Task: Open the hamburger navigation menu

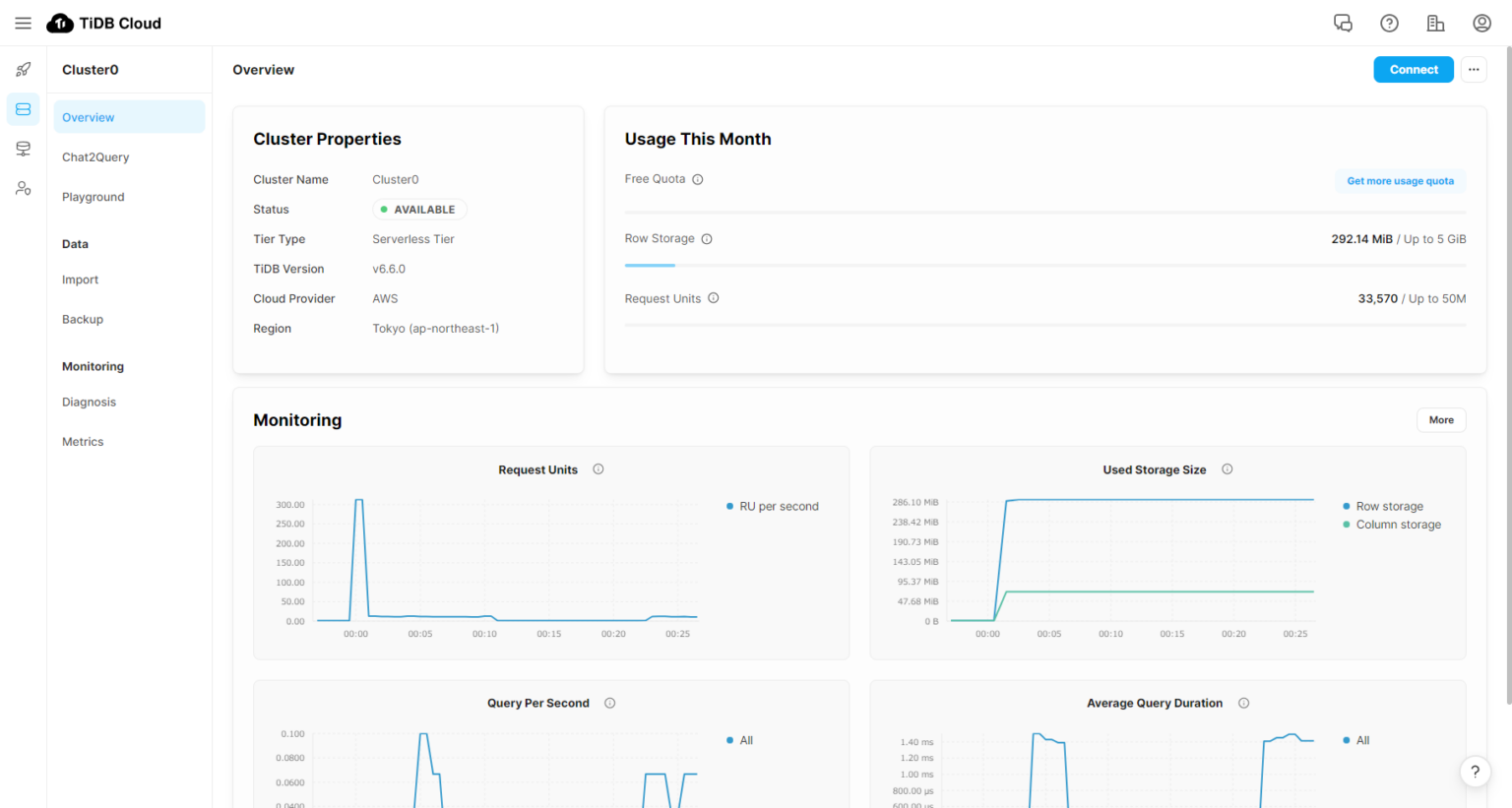Action: point(23,23)
